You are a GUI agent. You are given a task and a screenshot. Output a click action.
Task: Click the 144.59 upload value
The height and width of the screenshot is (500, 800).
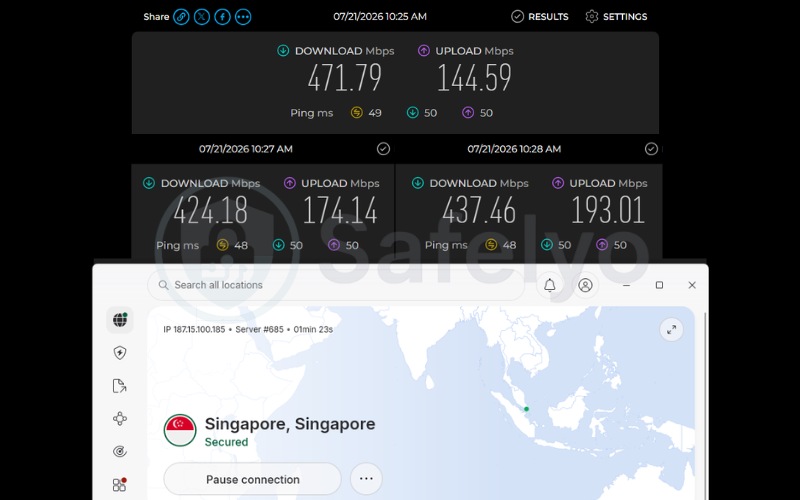point(474,78)
